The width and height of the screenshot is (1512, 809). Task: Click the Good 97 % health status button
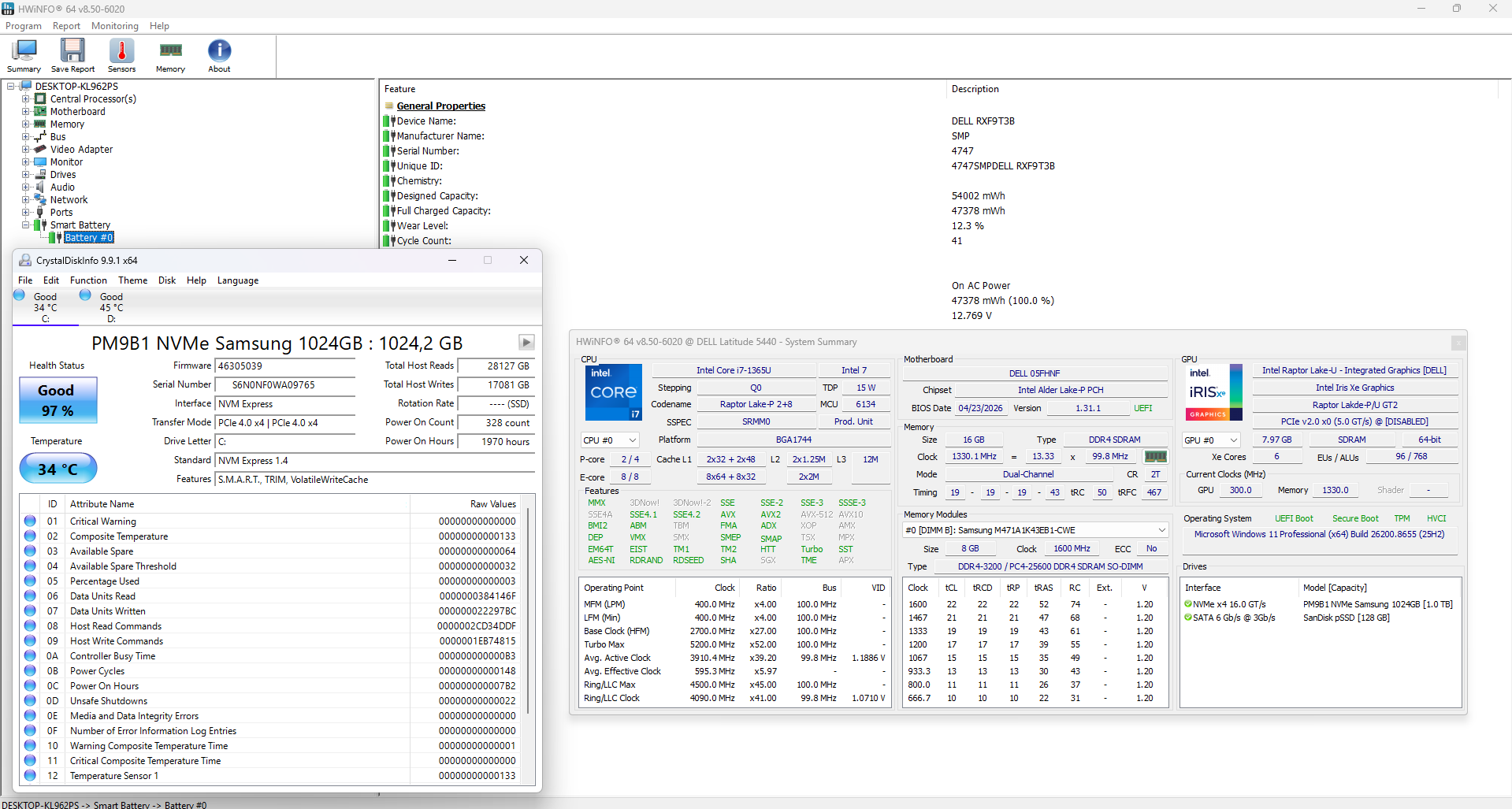click(58, 400)
